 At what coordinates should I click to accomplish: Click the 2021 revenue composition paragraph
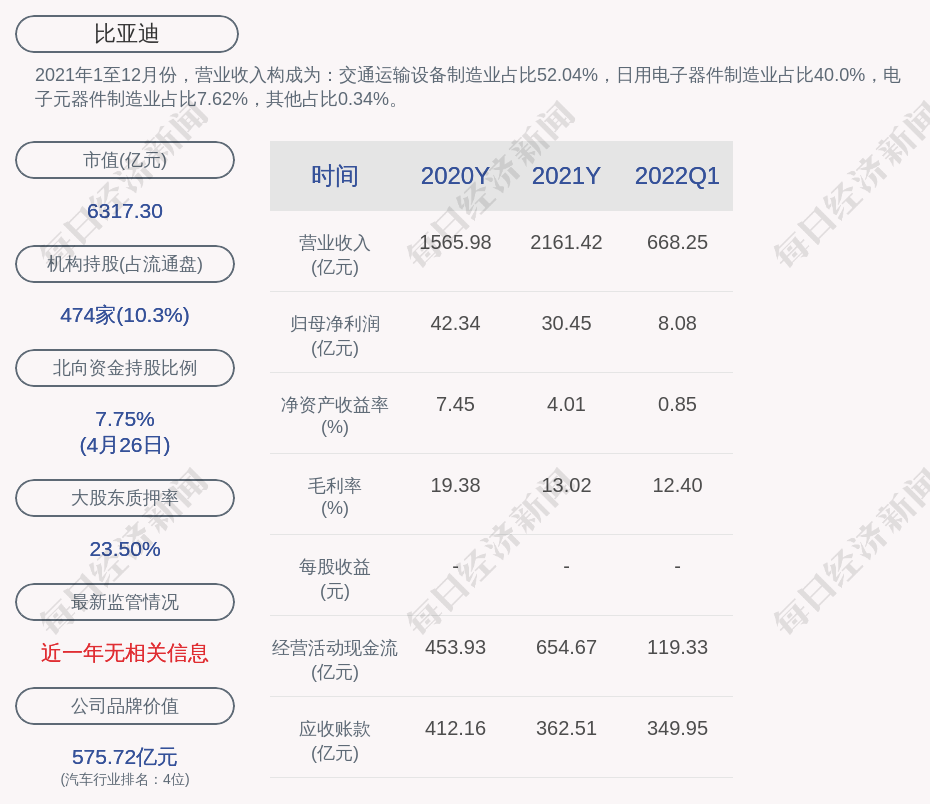[468, 87]
